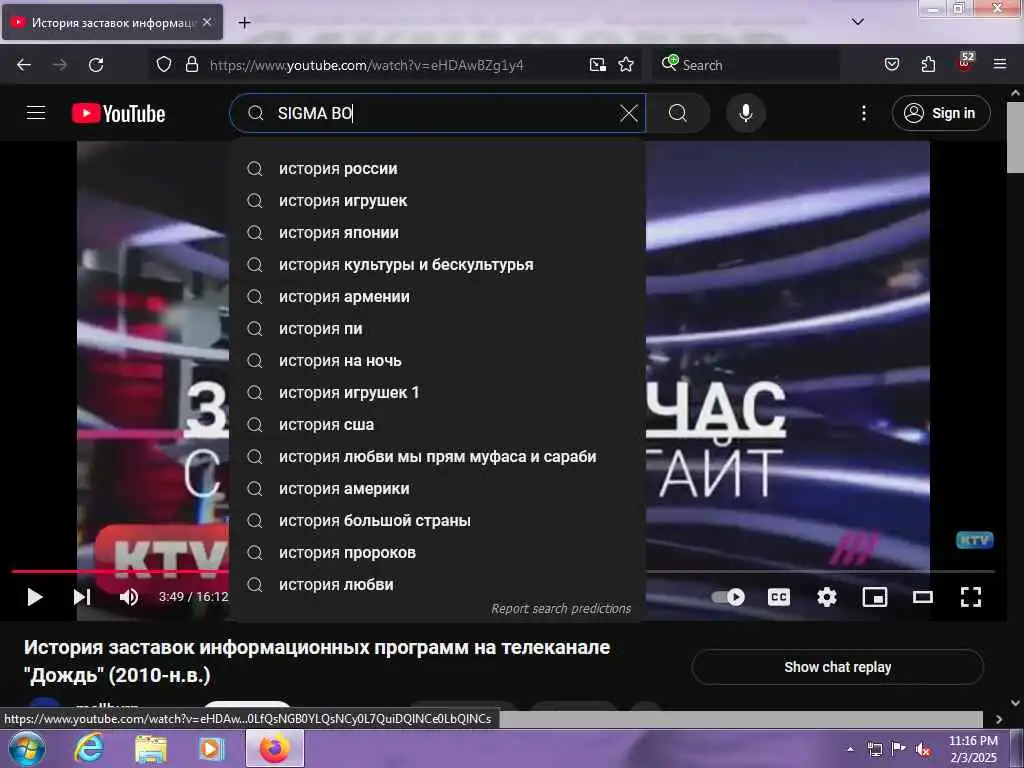The height and width of the screenshot is (768, 1024).
Task: Choose suggestion история игрушек 1
Action: [438, 392]
